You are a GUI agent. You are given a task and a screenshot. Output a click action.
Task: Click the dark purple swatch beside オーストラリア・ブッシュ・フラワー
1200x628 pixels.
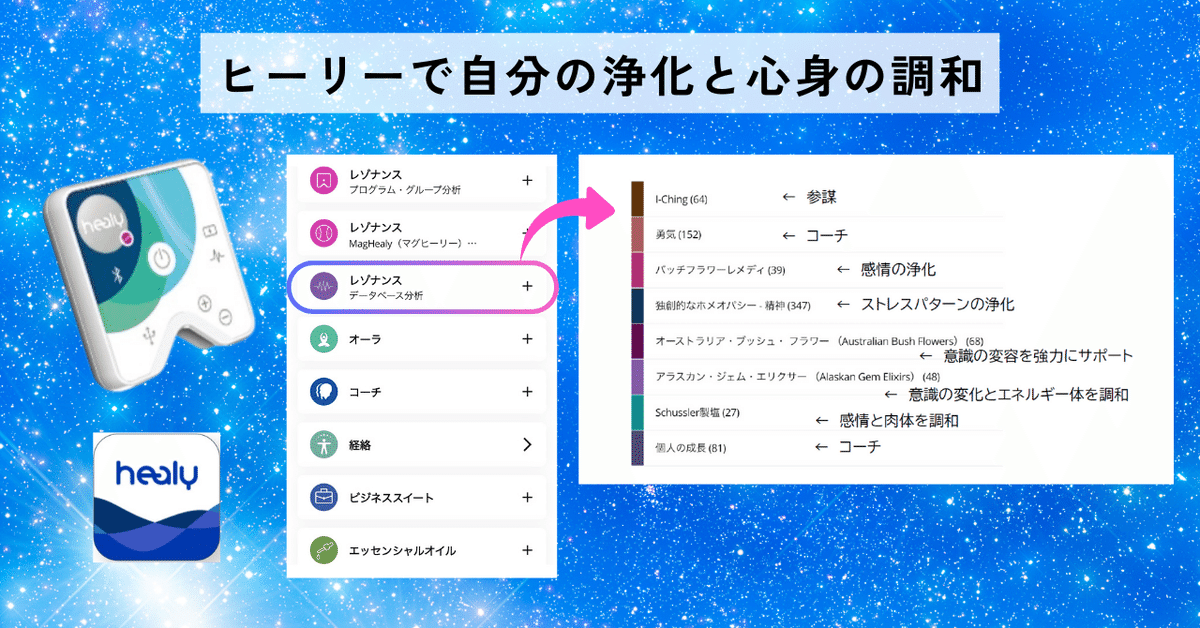tap(637, 341)
